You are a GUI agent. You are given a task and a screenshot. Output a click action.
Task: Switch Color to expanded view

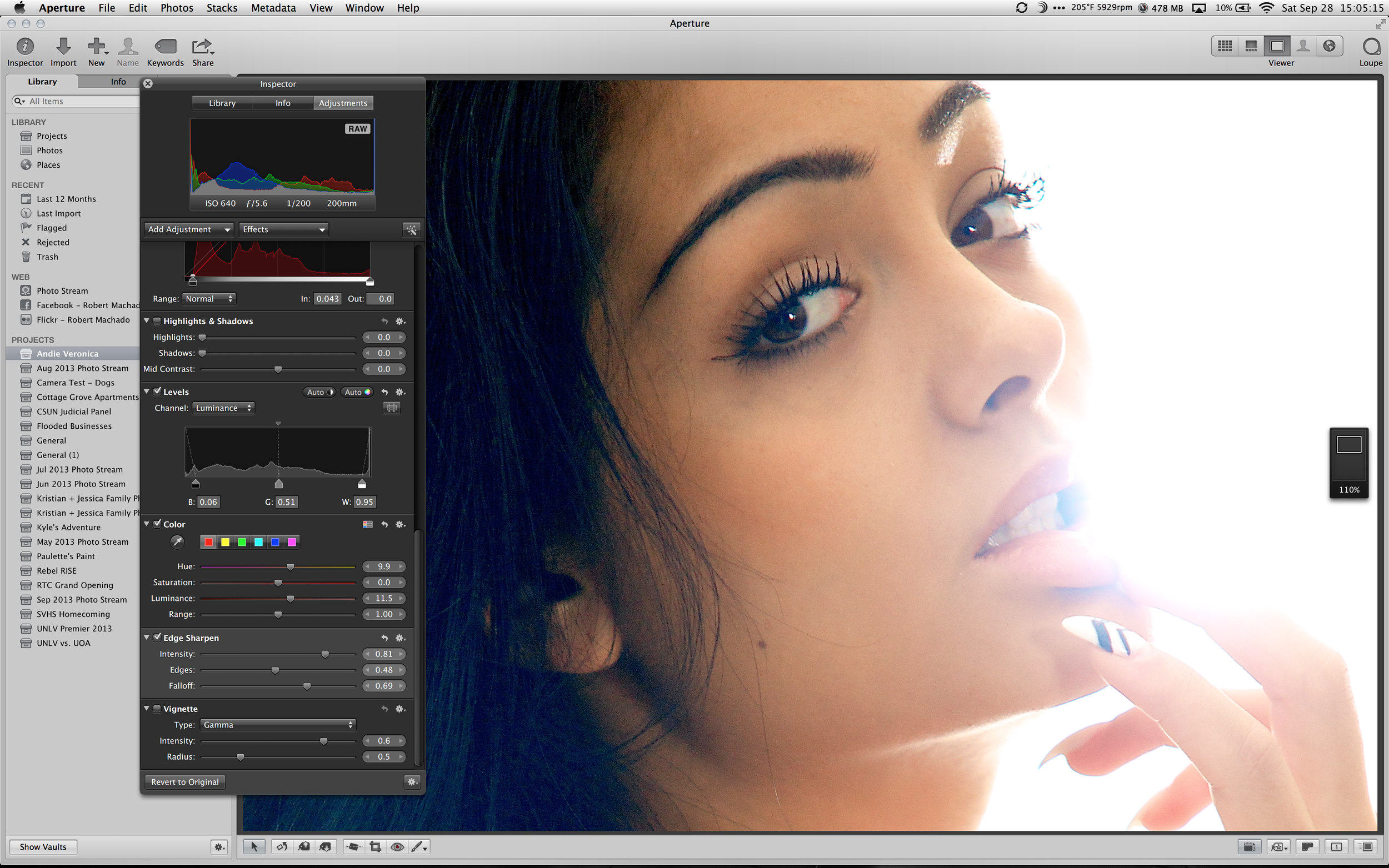[368, 524]
